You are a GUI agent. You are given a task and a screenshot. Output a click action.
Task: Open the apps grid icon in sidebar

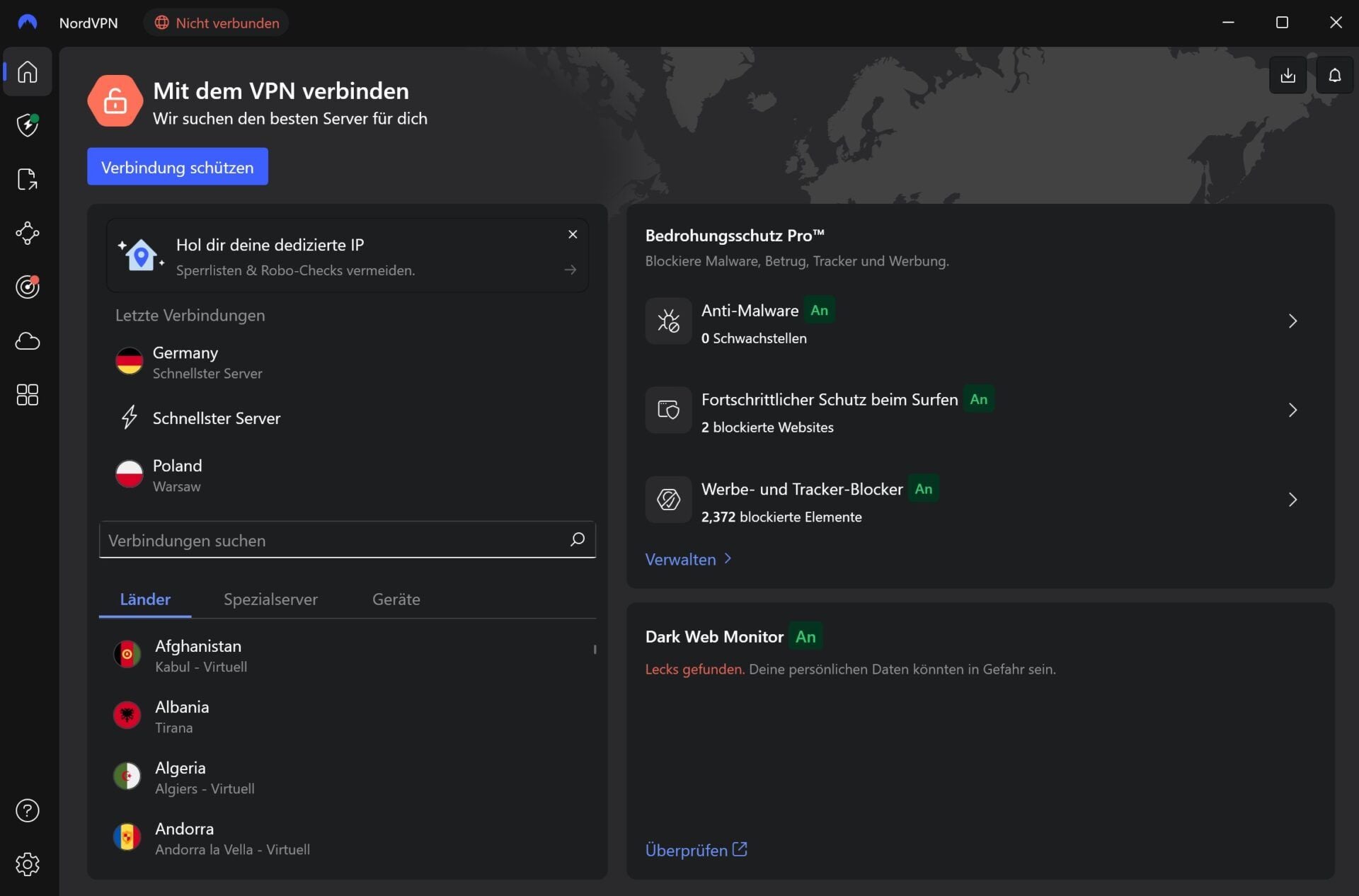27,395
